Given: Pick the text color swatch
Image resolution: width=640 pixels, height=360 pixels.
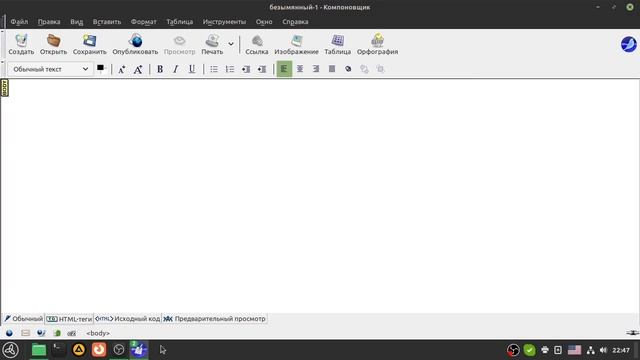Looking at the screenshot, I should pos(100,68).
